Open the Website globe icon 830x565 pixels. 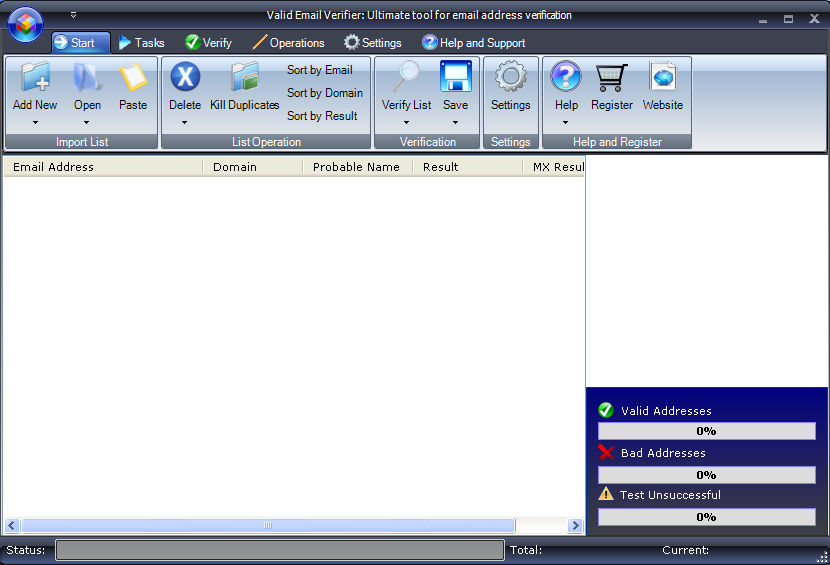tap(663, 77)
